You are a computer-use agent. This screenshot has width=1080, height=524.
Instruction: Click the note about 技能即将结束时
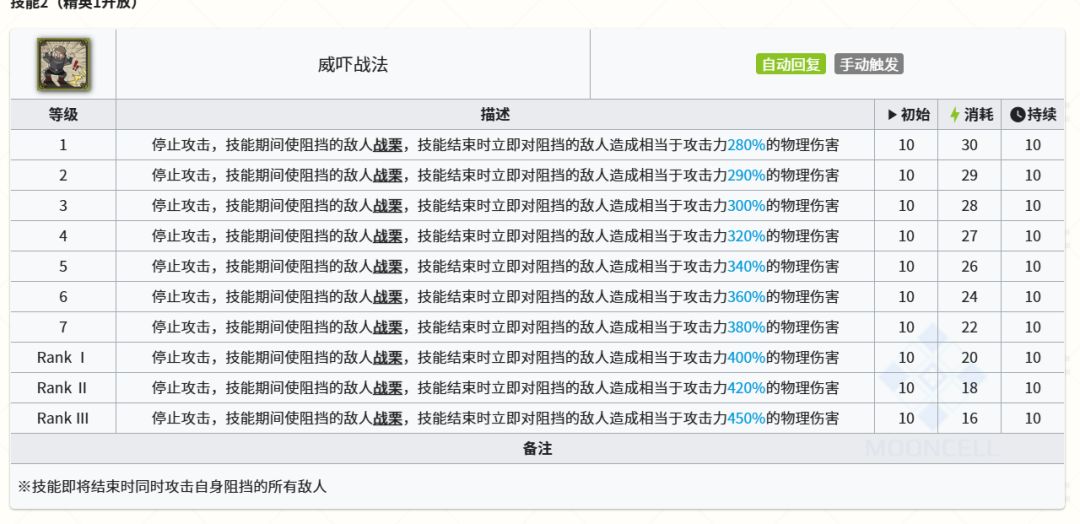click(172, 487)
